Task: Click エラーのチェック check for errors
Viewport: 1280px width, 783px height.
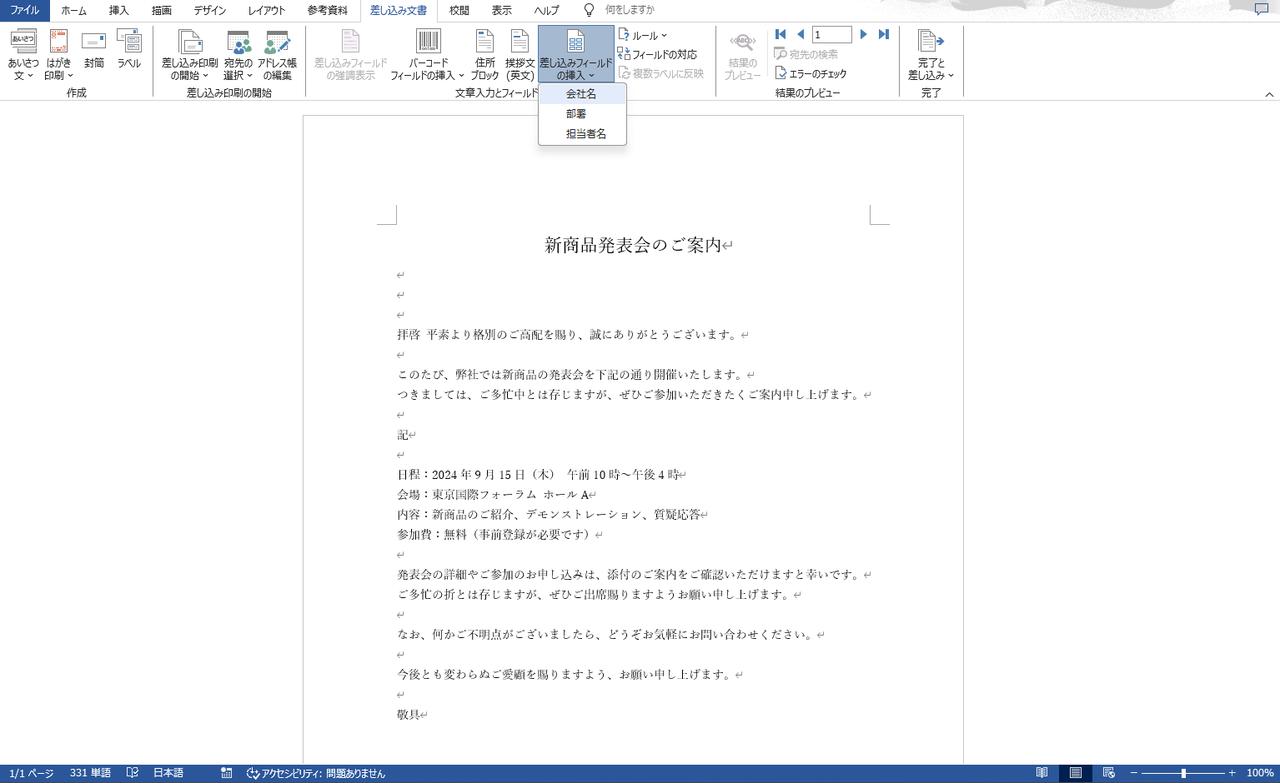Action: (x=811, y=73)
